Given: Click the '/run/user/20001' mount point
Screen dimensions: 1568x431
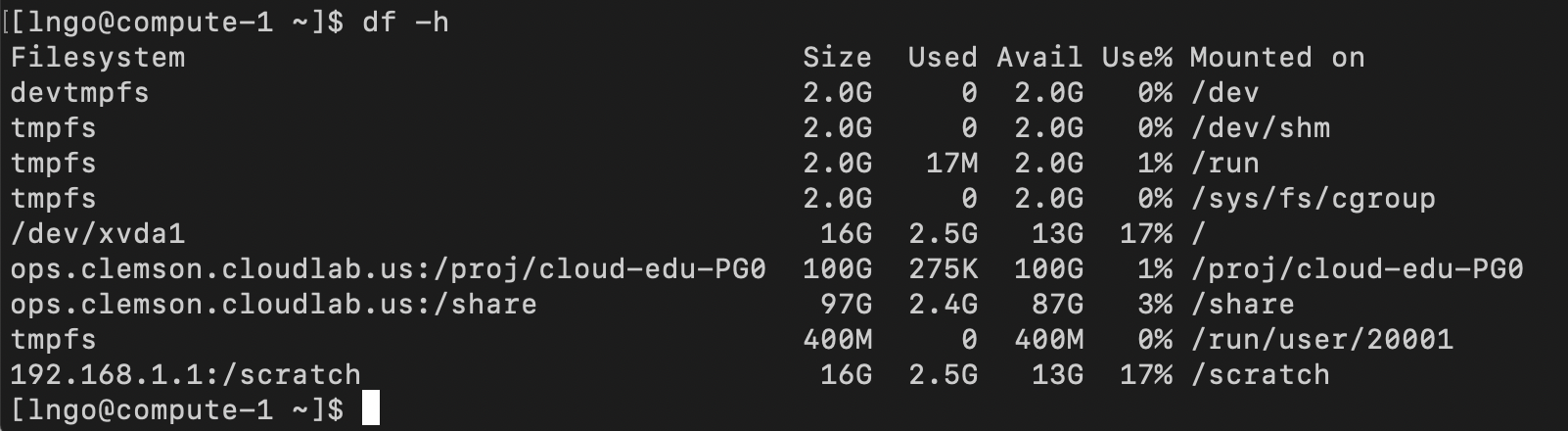Looking at the screenshot, I should [x=1322, y=340].
